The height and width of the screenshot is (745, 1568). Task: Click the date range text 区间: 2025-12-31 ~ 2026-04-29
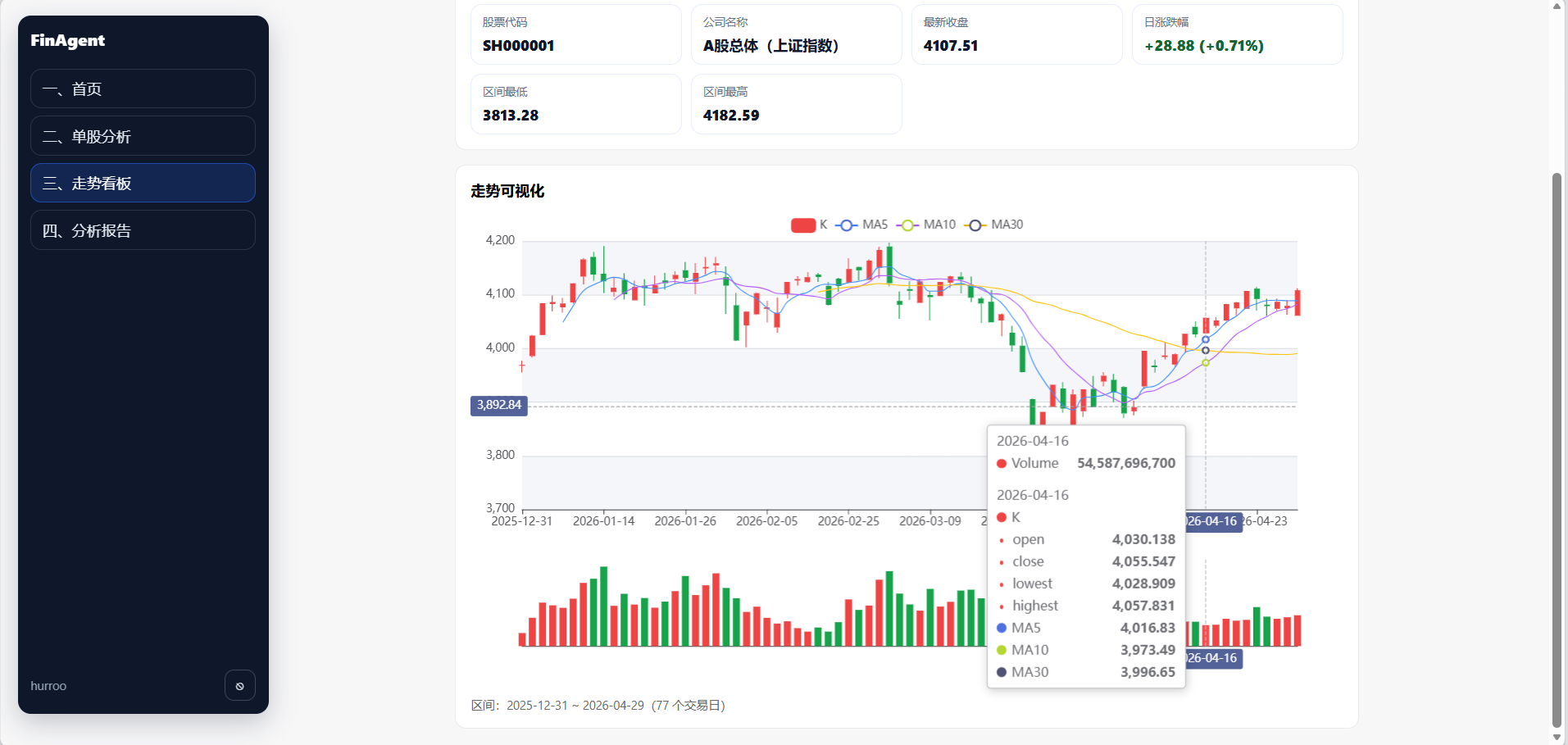(x=598, y=706)
